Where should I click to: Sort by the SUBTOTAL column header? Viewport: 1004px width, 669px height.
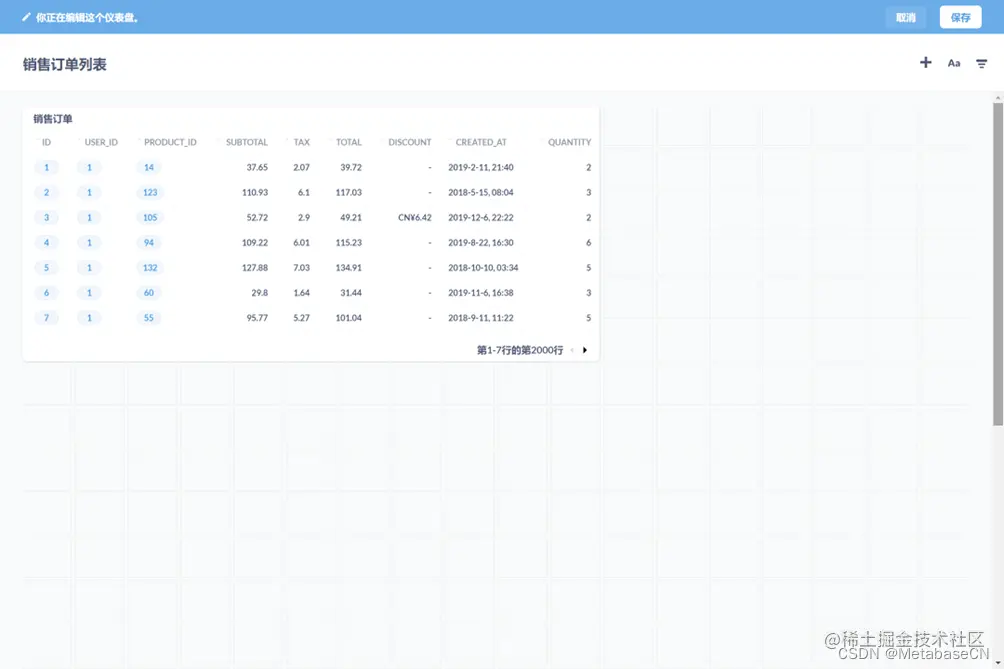point(247,142)
